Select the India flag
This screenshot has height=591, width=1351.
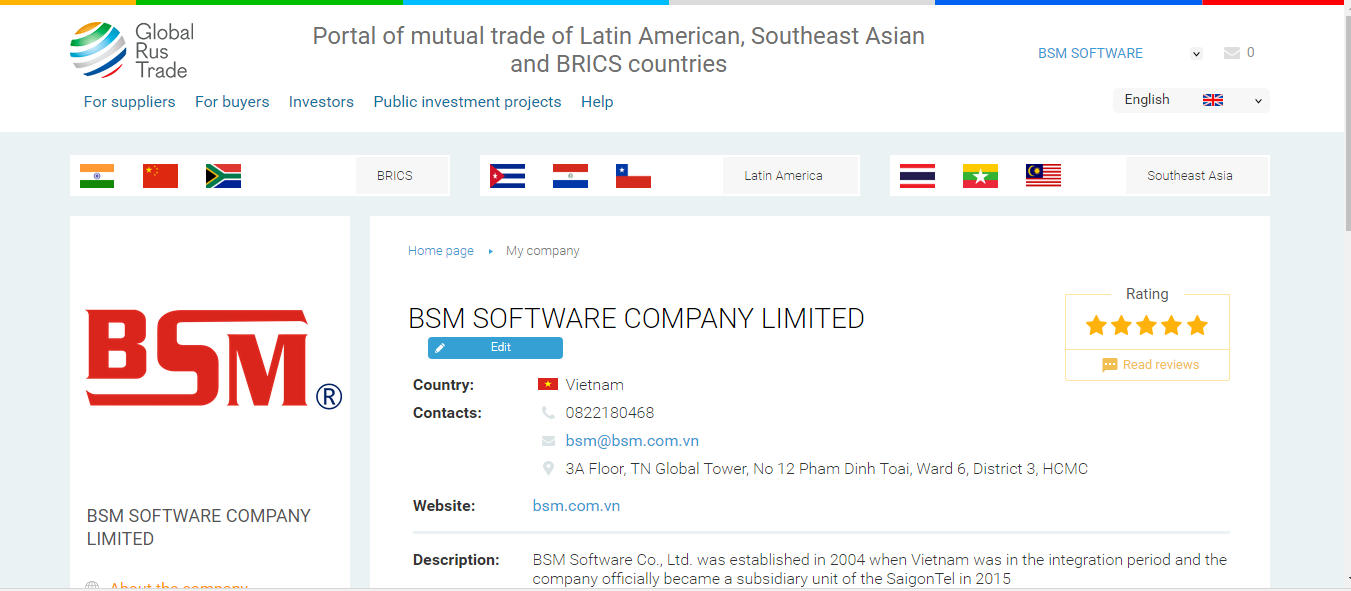tap(97, 176)
